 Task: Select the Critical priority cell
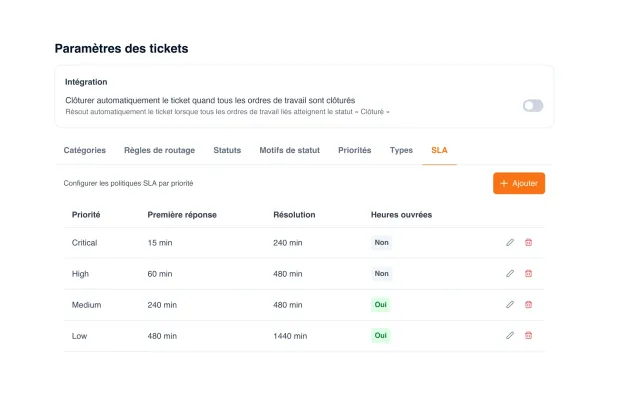click(x=84, y=243)
